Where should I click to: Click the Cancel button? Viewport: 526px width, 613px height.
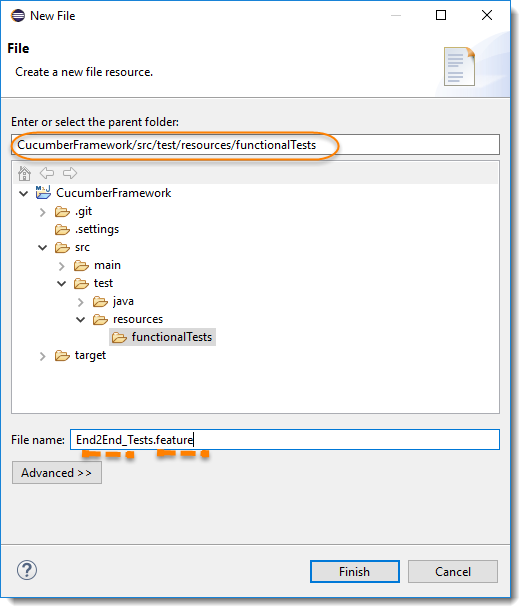coord(453,572)
